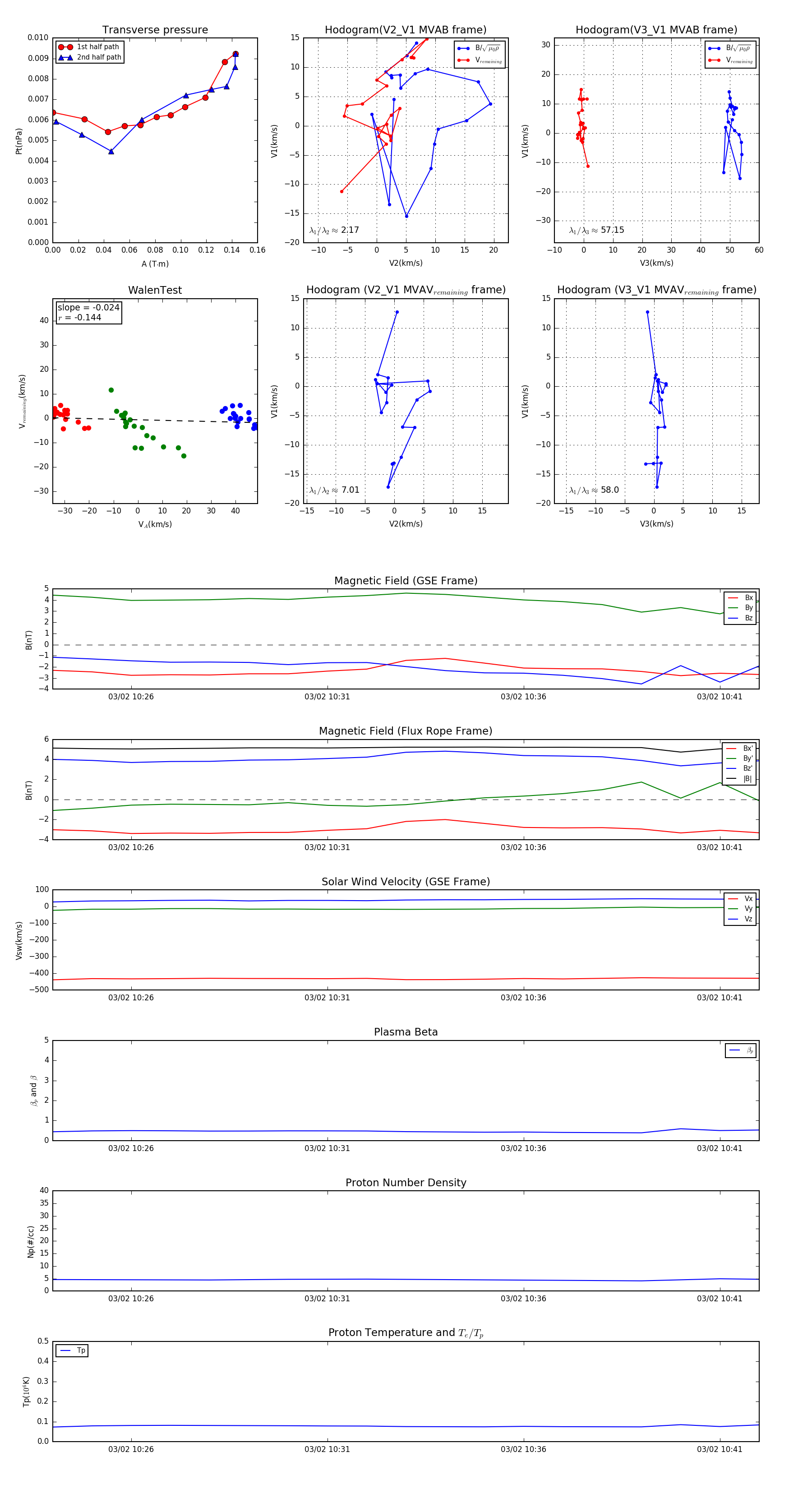Click the "03/02 10:41" tick under Plasma Beta
The height and width of the screenshot is (1489, 812).
(x=720, y=1148)
